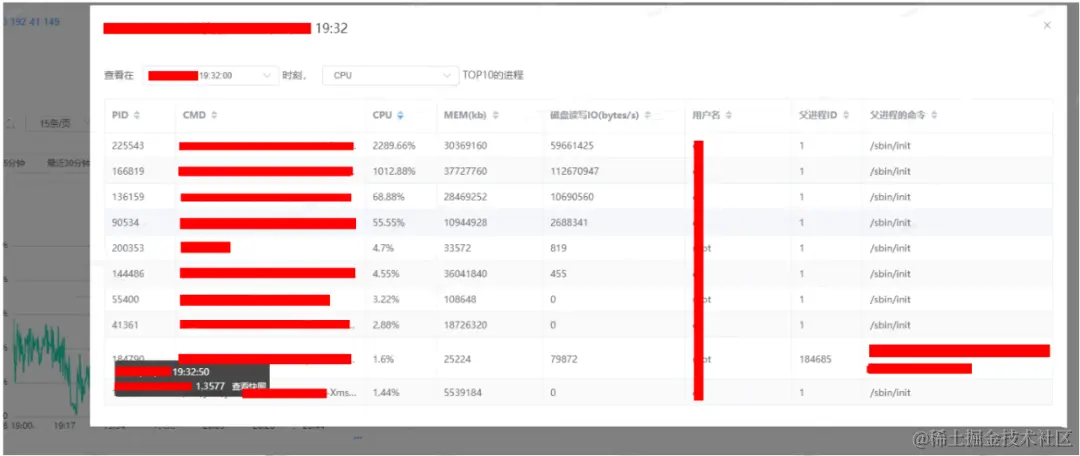Sort by 父进程的命令 column

pos(935,115)
